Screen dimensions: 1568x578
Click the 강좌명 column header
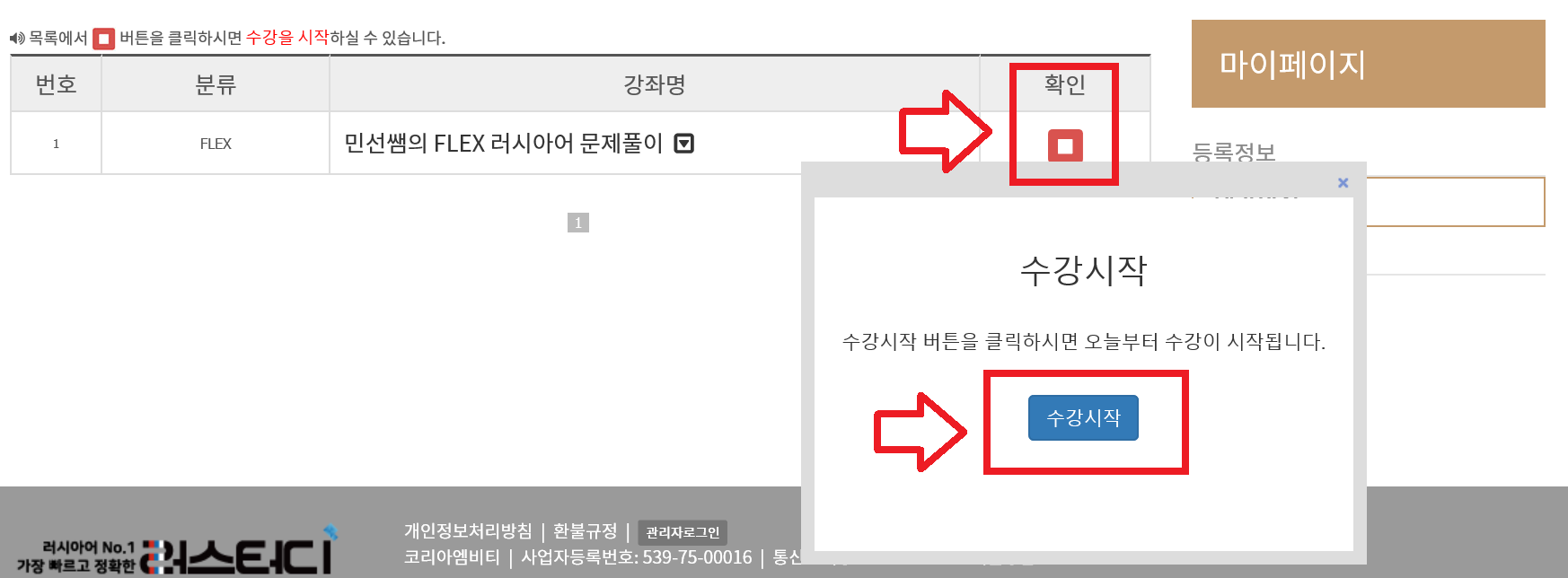[655, 84]
